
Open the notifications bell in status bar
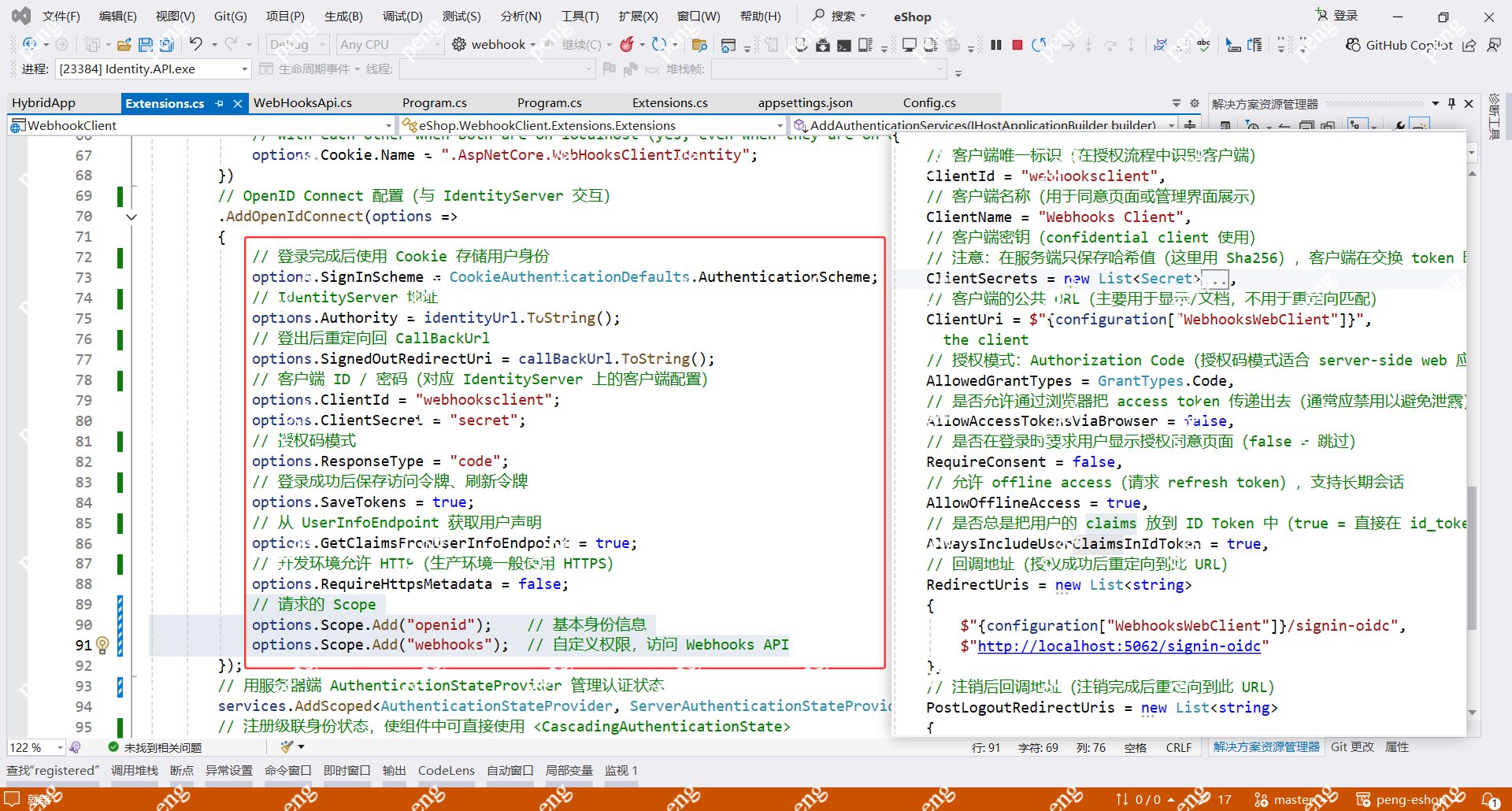click(1491, 800)
